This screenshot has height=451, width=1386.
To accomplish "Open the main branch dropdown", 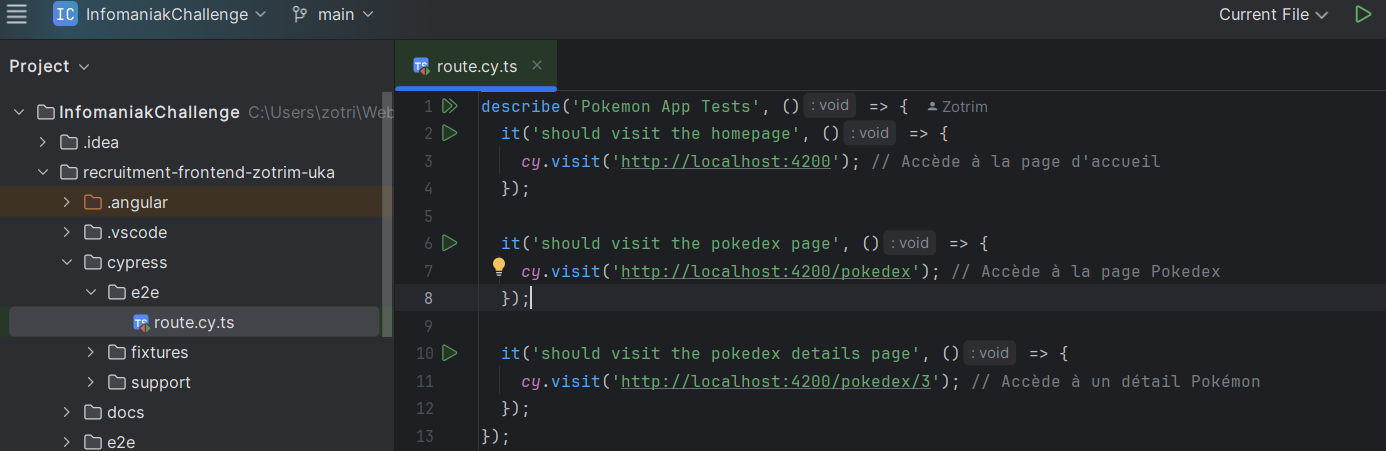I will click(x=333, y=14).
